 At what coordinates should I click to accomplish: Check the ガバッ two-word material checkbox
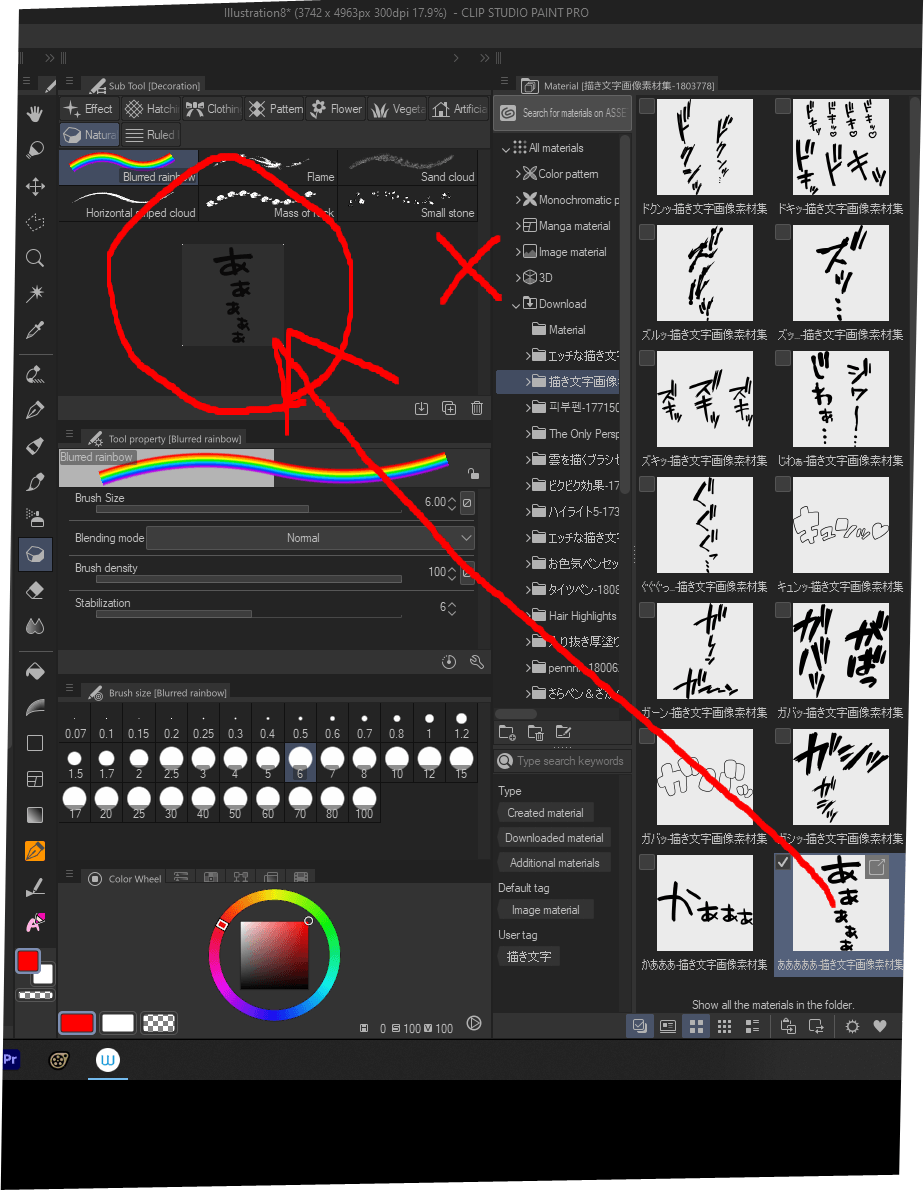point(783,610)
